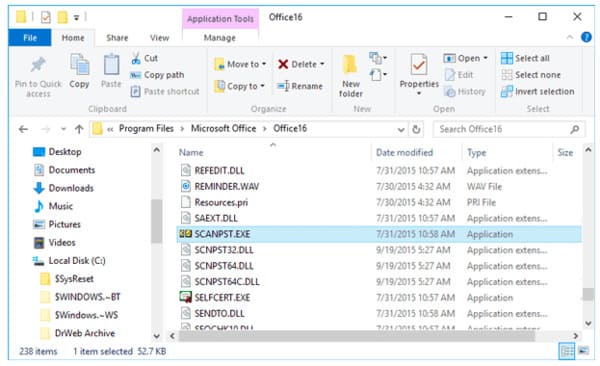Screen dimensions: 600x366
Task: Collapse the ribbon with chevron
Action: [x=570, y=37]
